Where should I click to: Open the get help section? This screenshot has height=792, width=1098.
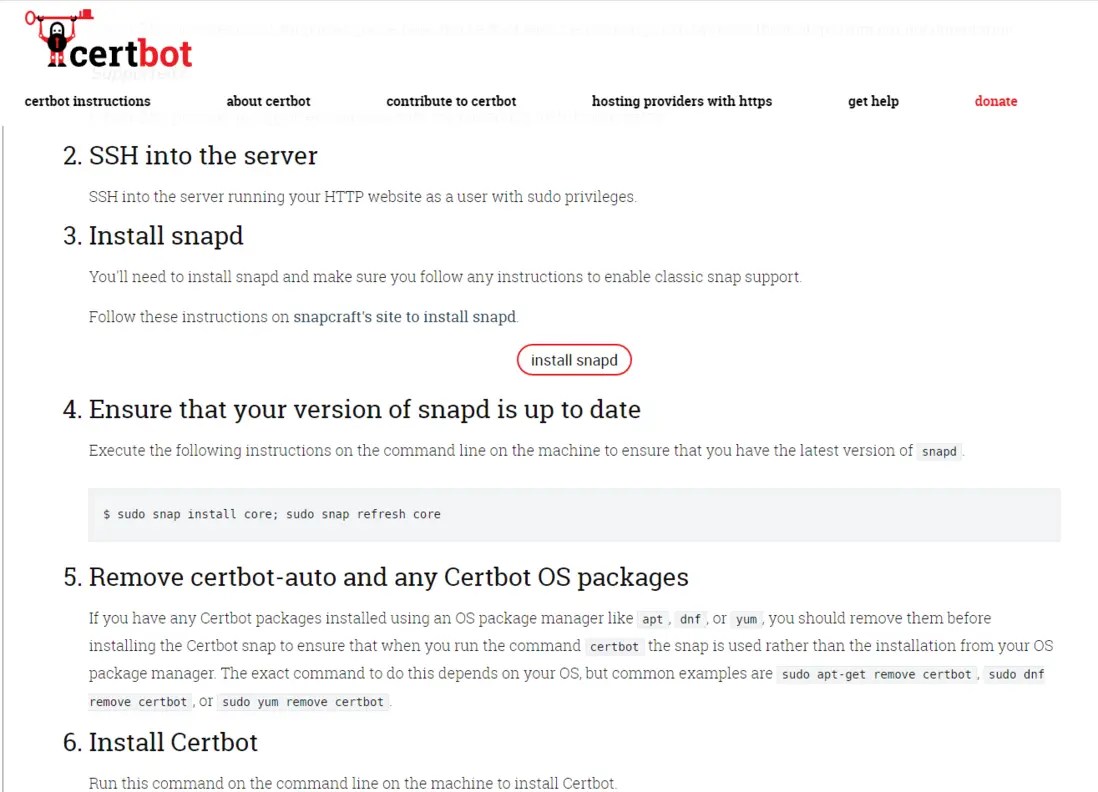tap(873, 101)
